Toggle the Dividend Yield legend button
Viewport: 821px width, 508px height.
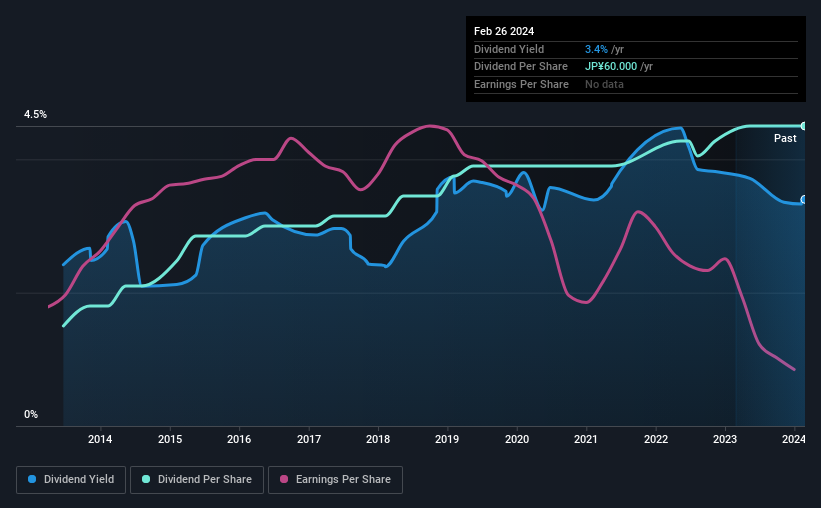pos(71,480)
